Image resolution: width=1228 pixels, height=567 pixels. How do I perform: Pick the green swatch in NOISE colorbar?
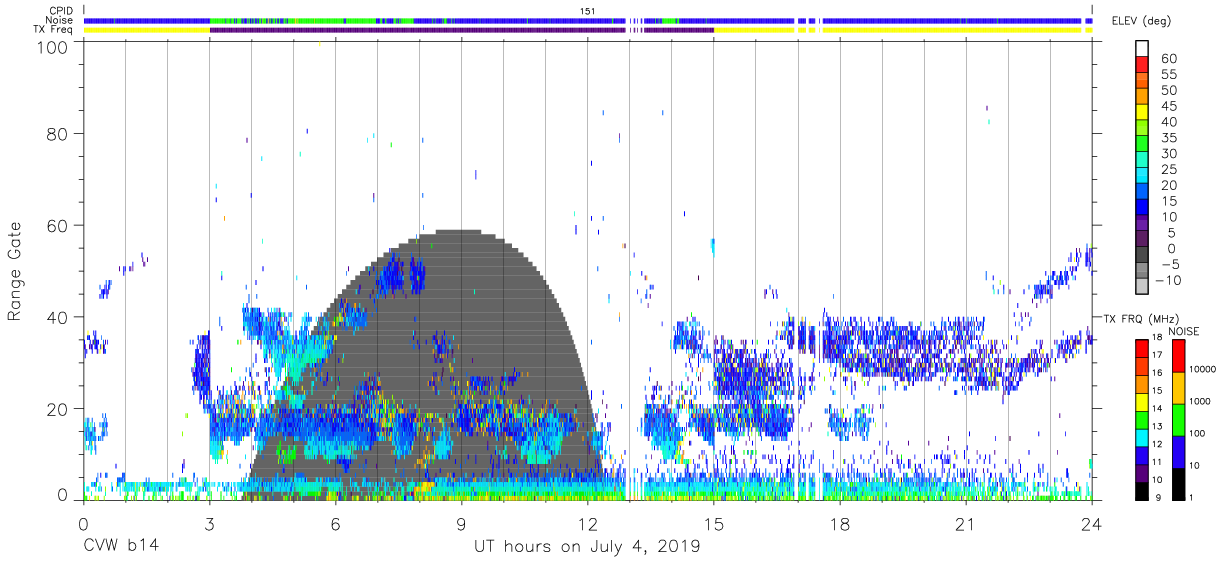click(1178, 419)
